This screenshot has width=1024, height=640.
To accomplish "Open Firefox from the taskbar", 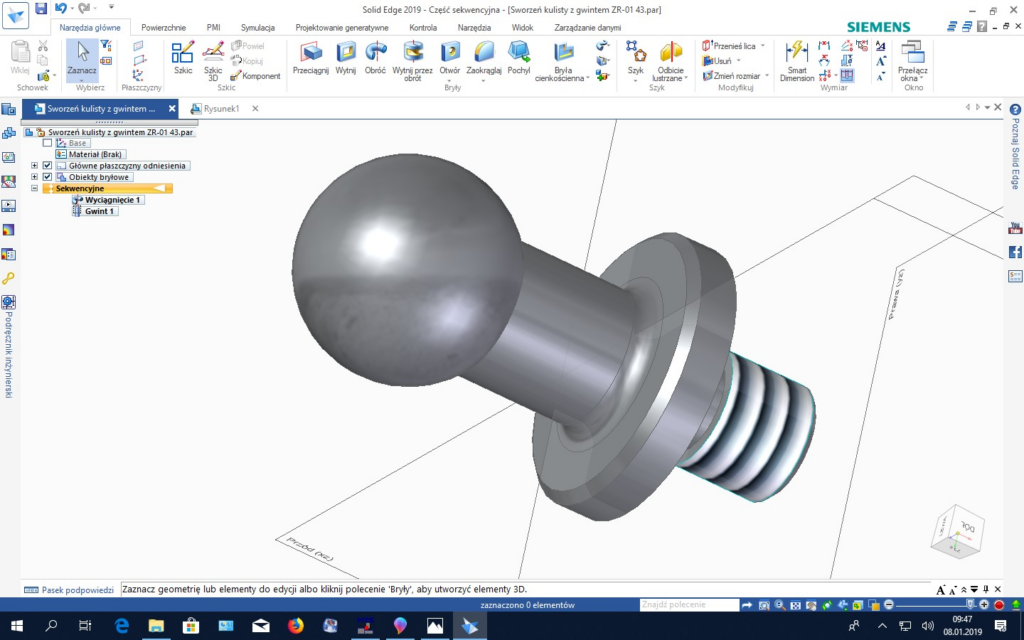I will [x=295, y=626].
